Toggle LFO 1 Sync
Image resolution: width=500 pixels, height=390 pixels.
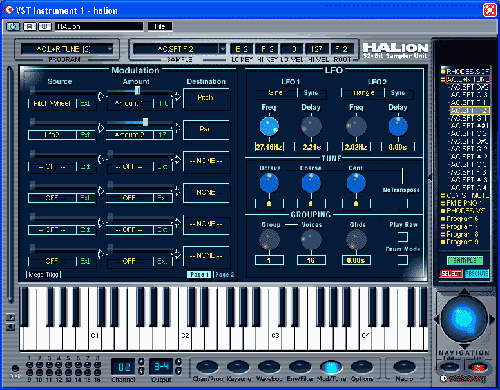(311, 93)
